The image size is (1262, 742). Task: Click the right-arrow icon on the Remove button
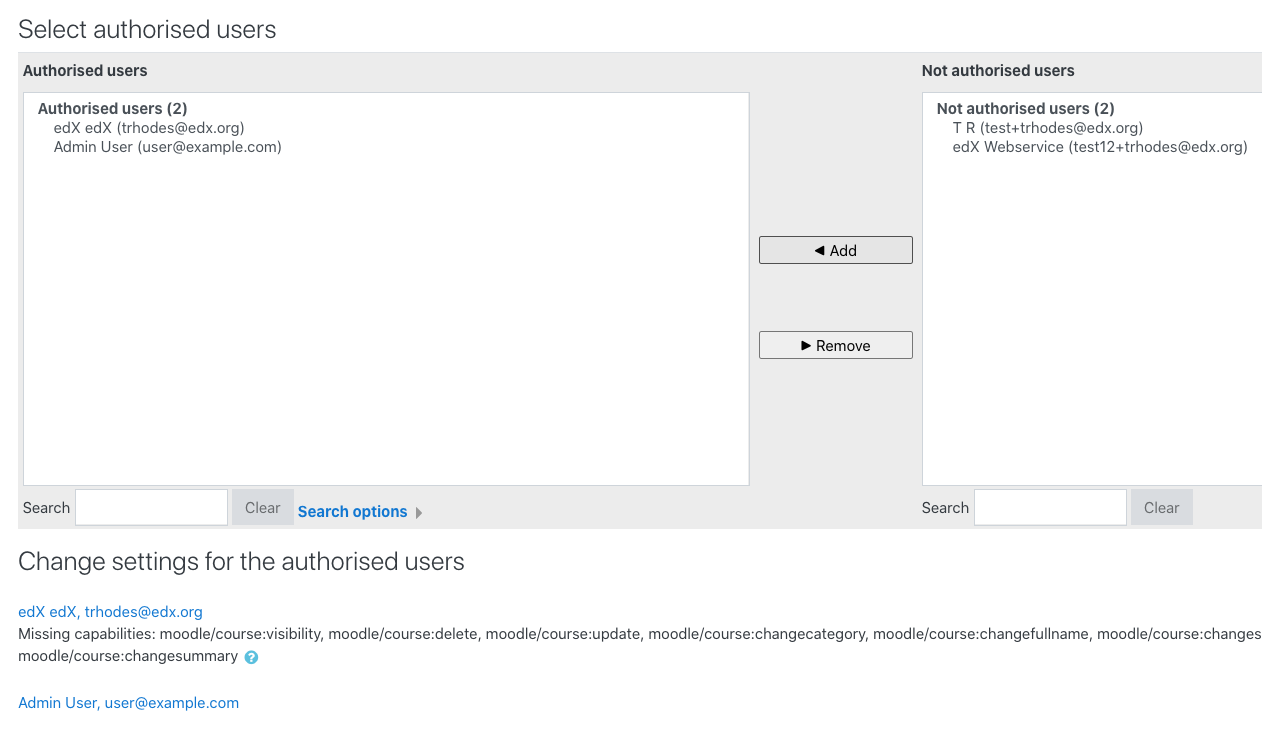point(808,345)
